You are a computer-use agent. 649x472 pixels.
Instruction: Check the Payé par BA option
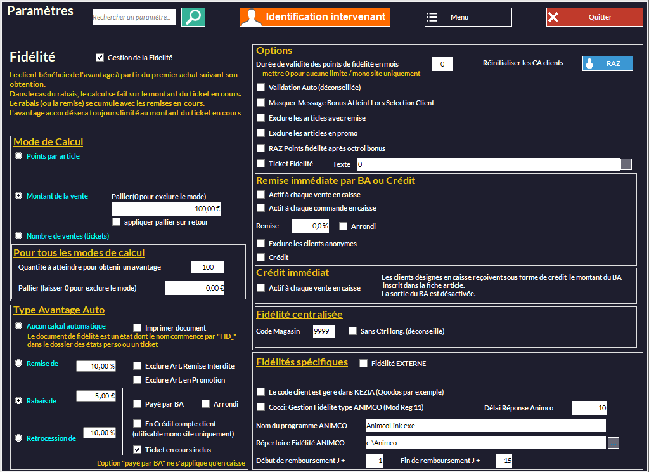[x=137, y=404]
